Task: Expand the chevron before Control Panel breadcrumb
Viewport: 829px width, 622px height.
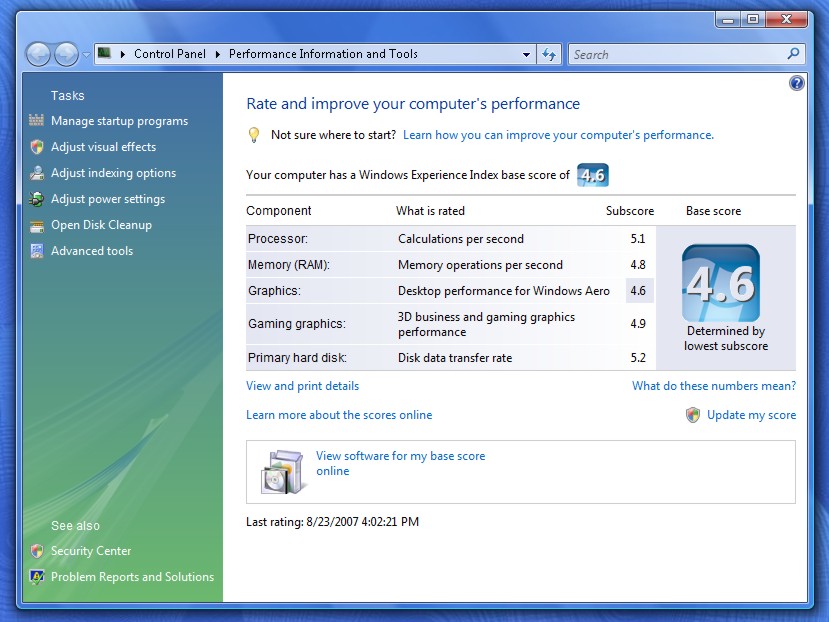Action: point(123,54)
